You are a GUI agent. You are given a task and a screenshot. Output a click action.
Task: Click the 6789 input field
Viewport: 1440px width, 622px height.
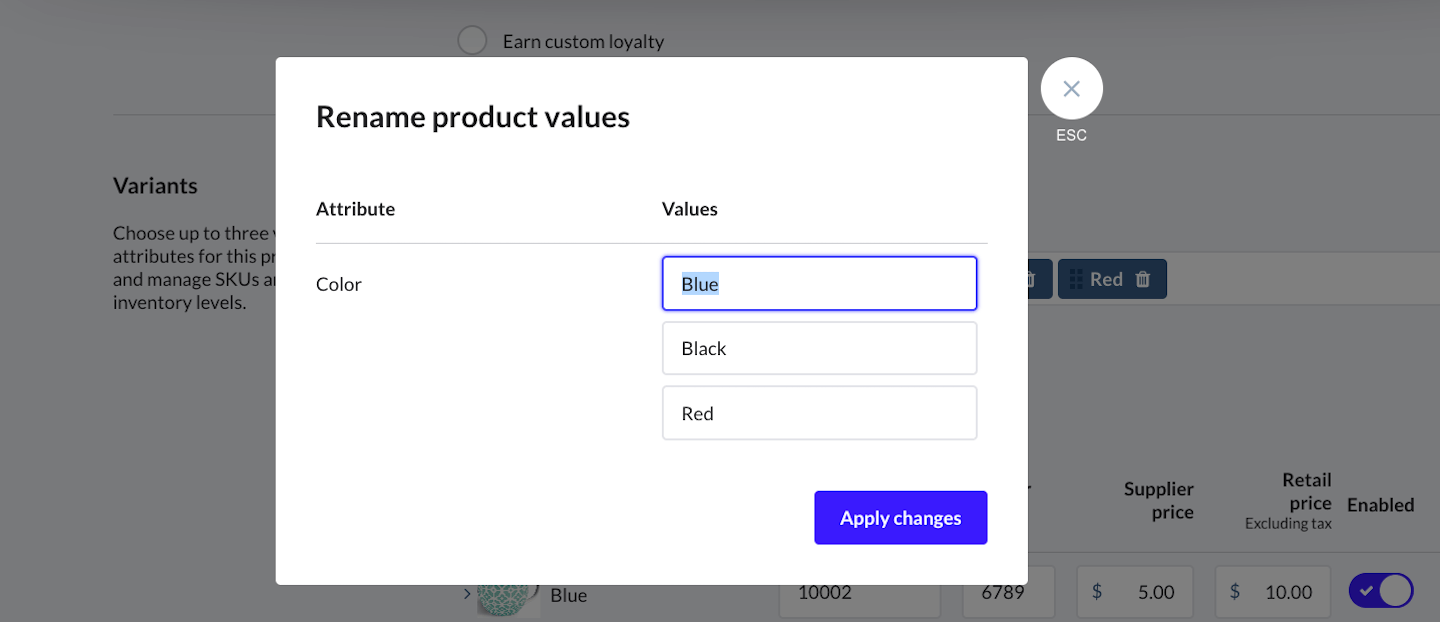(x=1007, y=592)
